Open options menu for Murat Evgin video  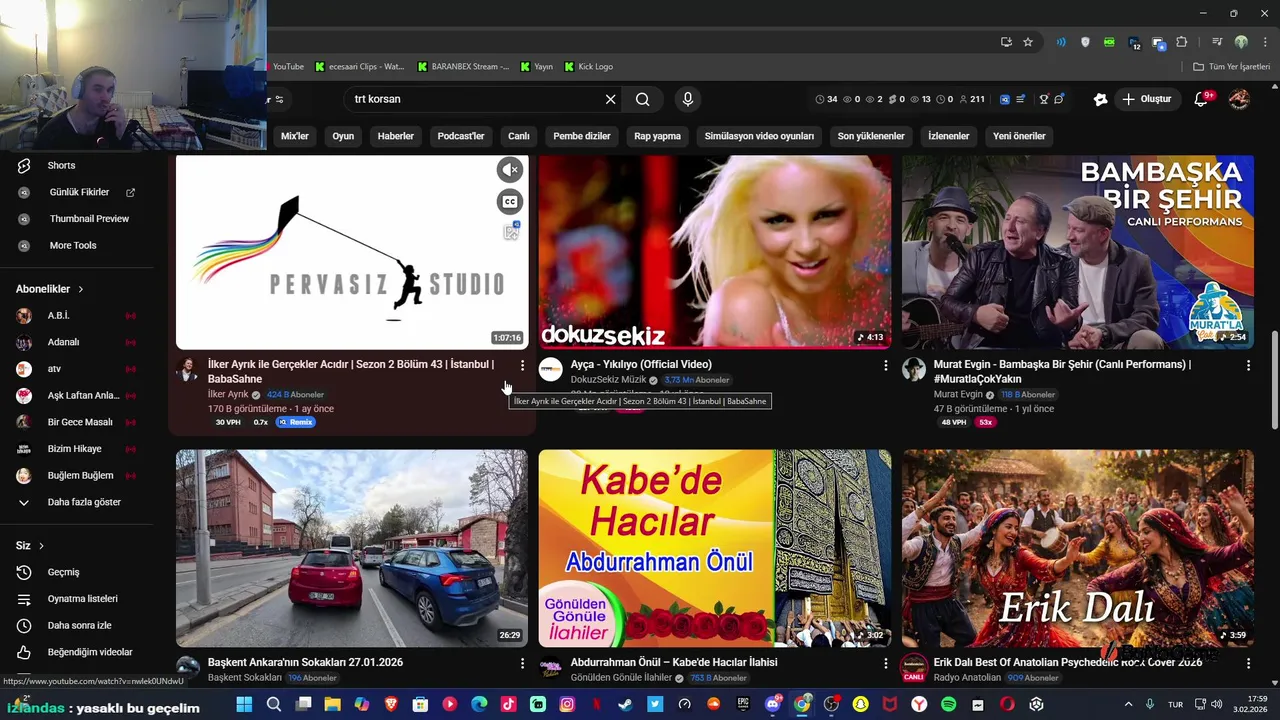pos(1248,366)
